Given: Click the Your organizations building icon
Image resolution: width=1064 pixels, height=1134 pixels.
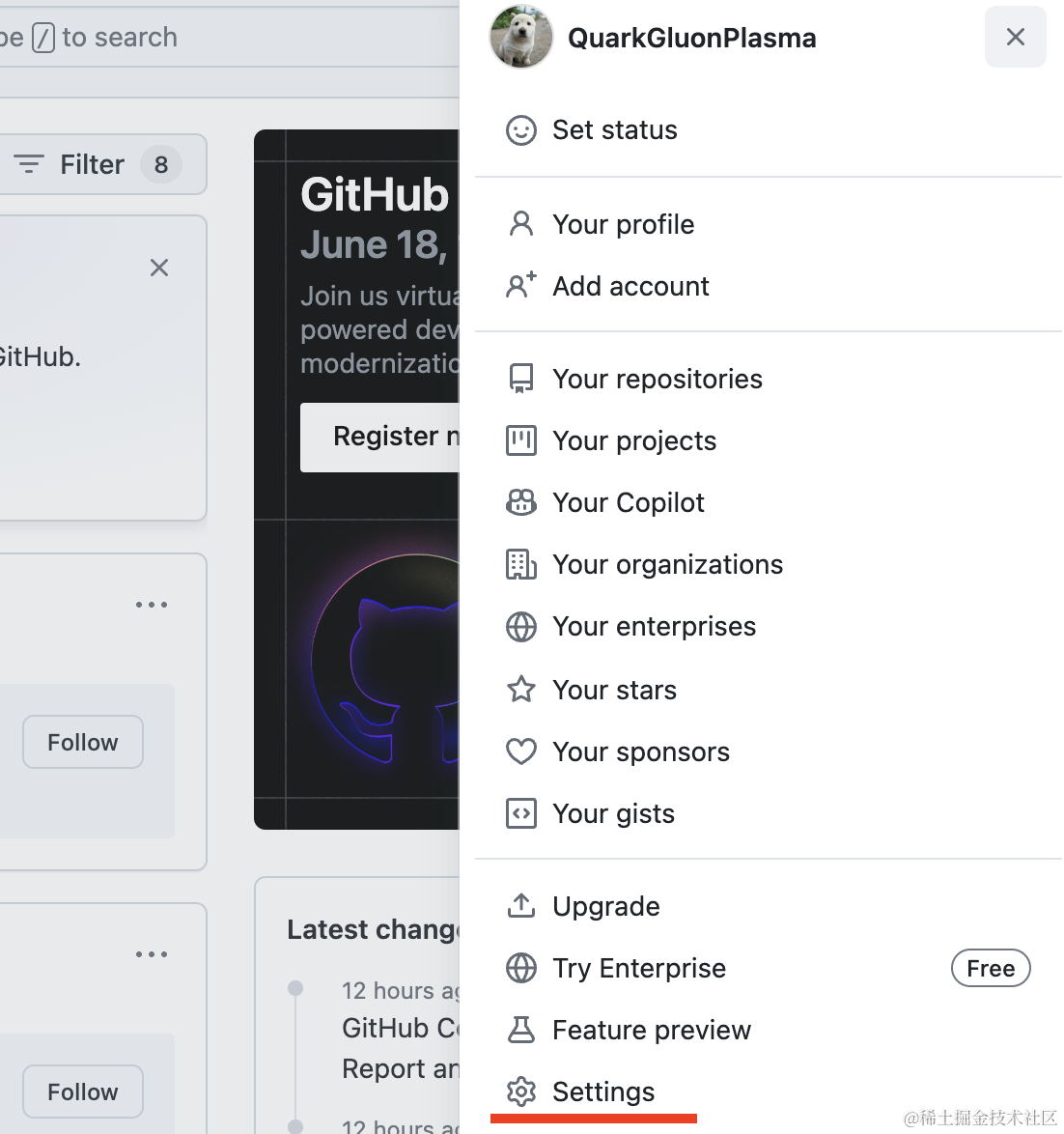Looking at the screenshot, I should click(x=521, y=564).
